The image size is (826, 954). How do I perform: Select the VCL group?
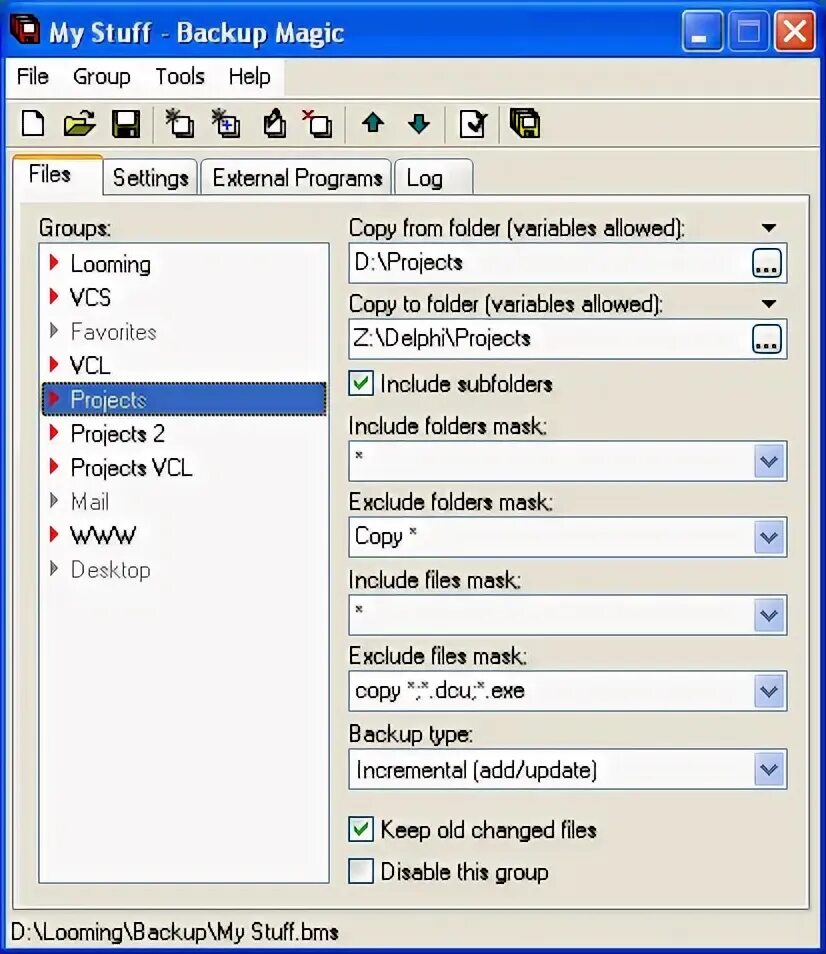184,366
